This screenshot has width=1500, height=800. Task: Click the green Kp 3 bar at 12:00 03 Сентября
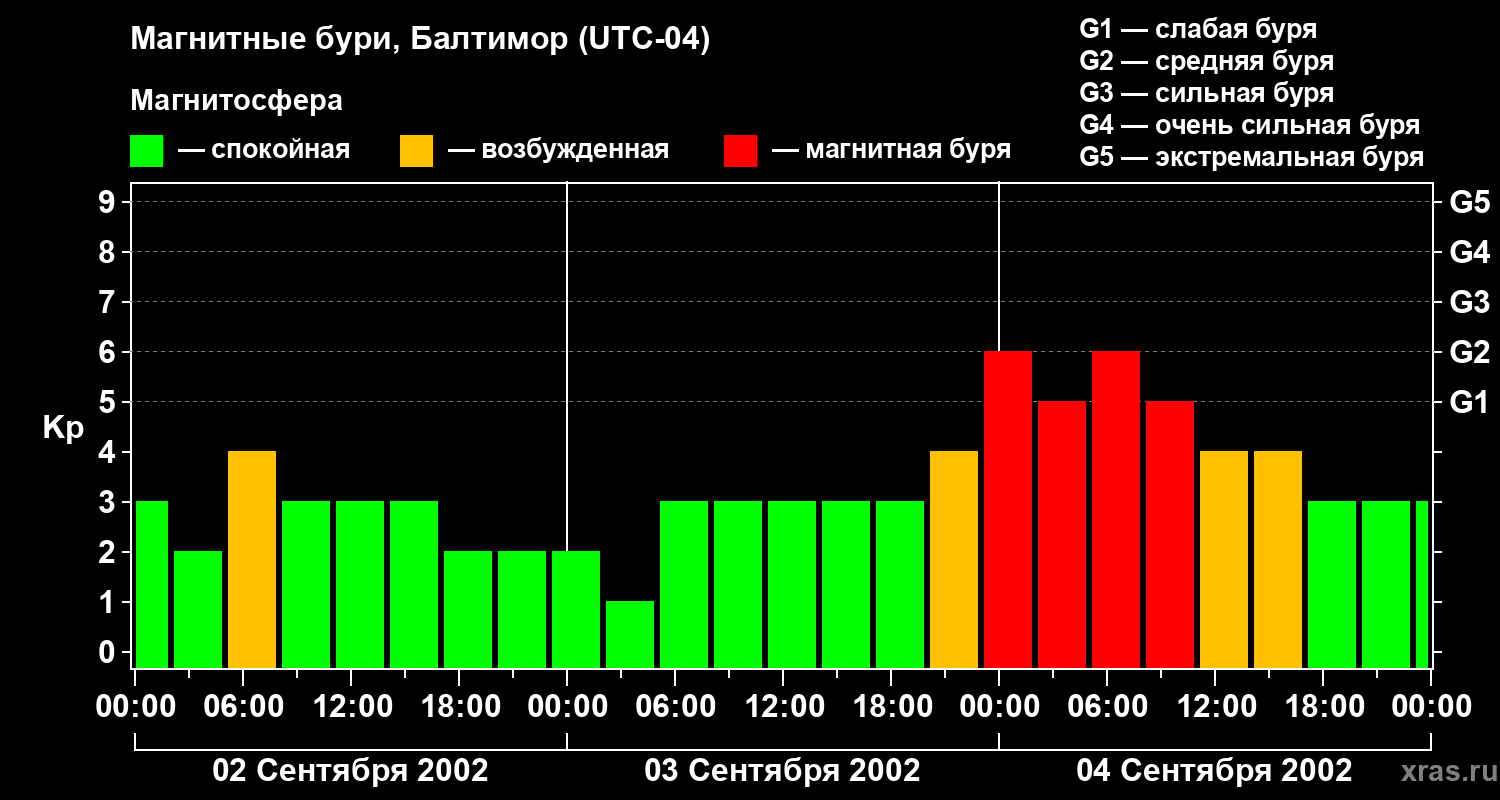[792, 585]
